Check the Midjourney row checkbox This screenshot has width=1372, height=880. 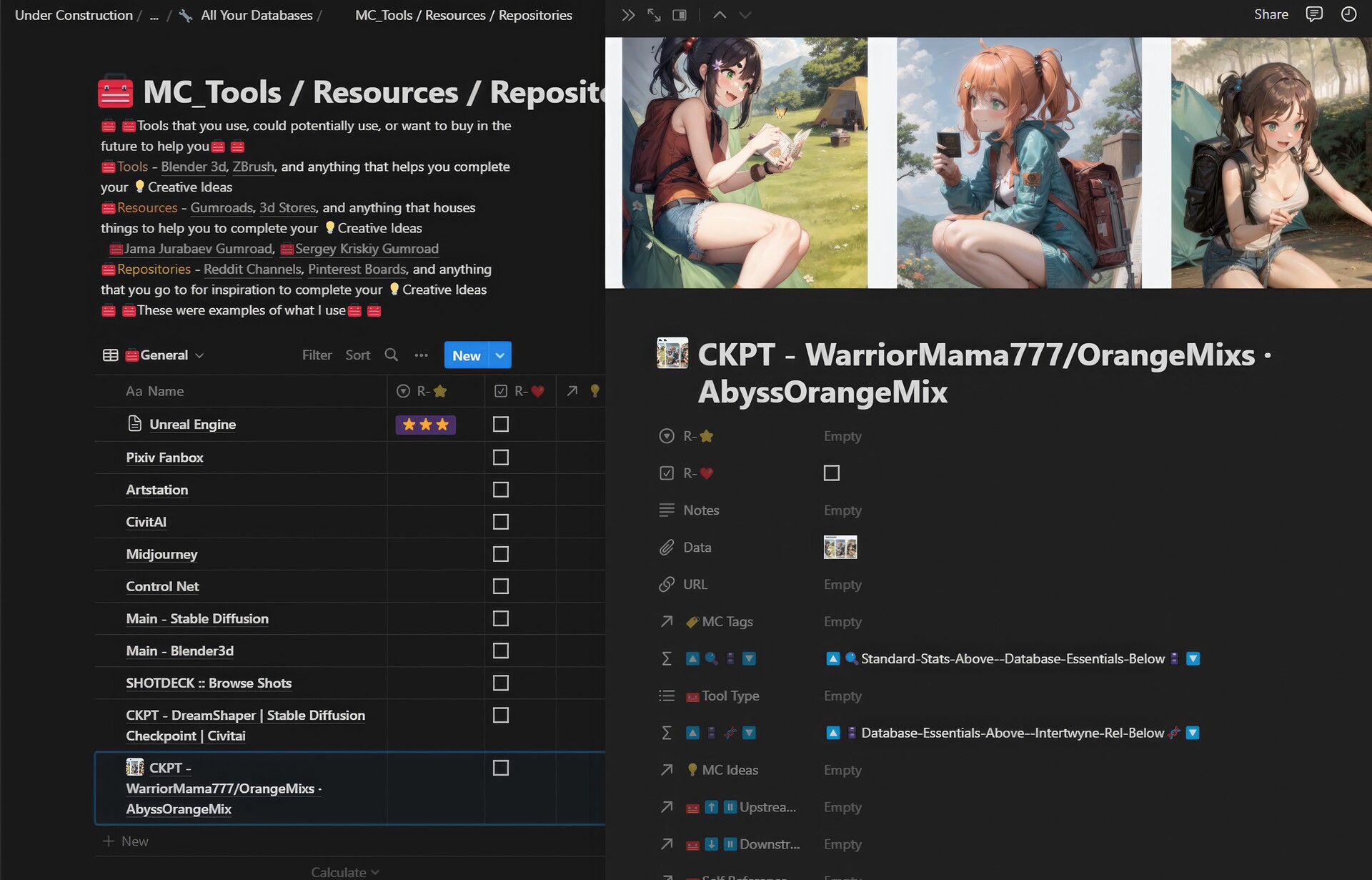(x=501, y=554)
